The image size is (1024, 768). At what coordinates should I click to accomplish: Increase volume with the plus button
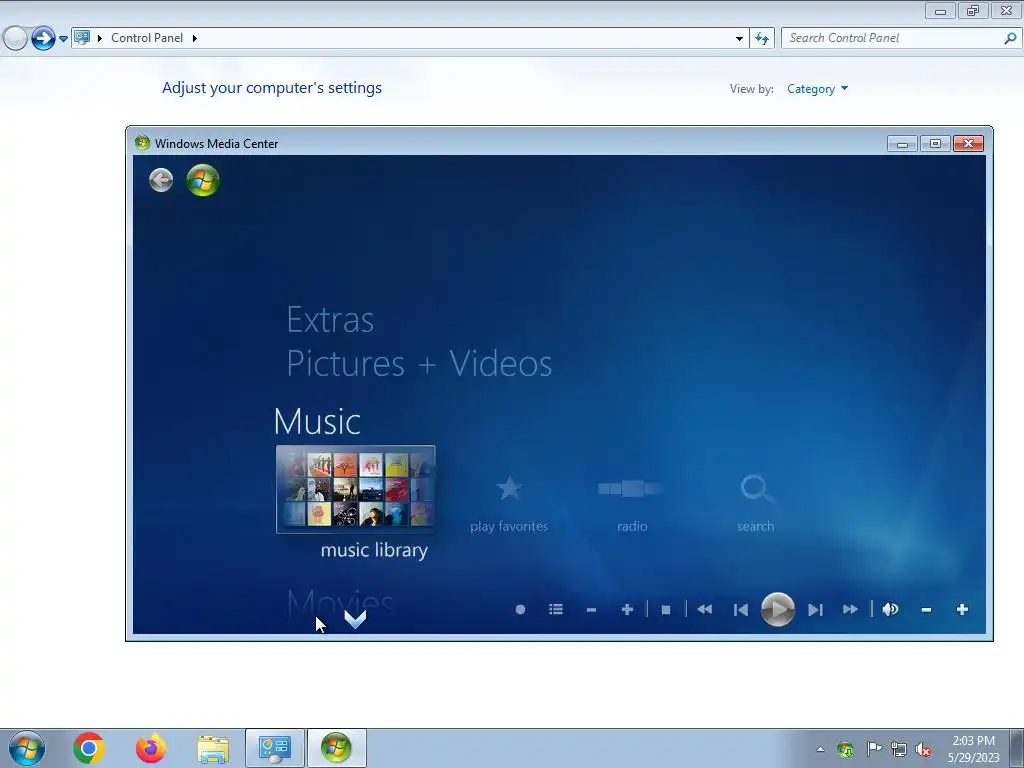[x=962, y=609]
